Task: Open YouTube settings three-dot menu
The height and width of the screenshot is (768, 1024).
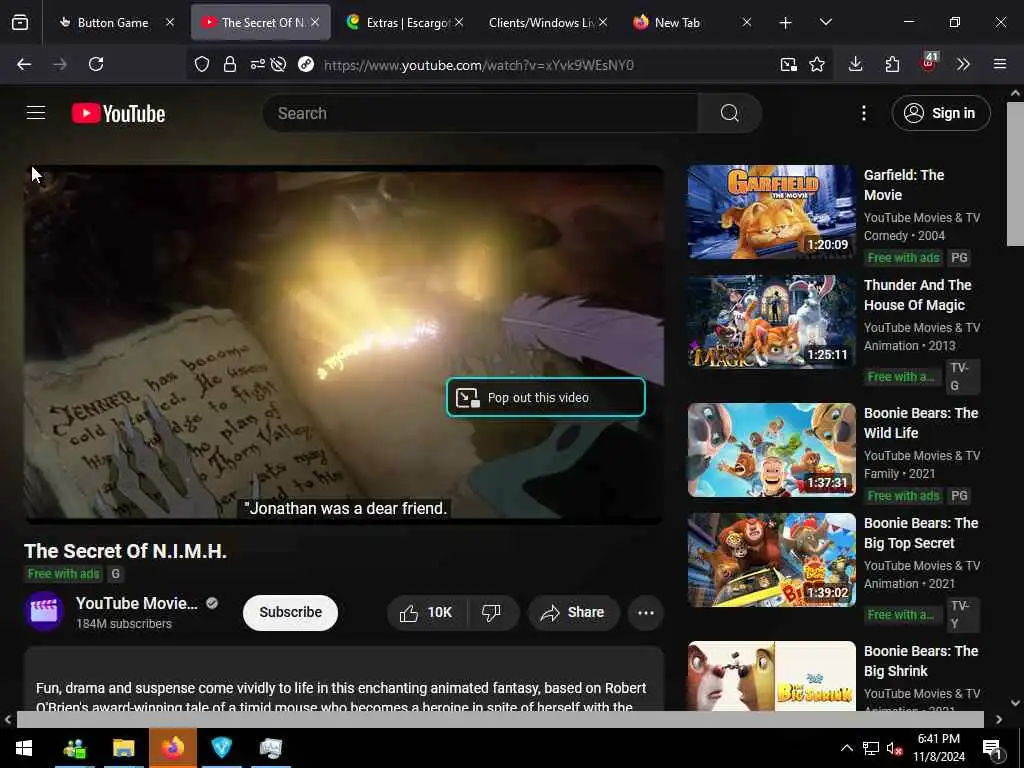Action: (x=863, y=113)
